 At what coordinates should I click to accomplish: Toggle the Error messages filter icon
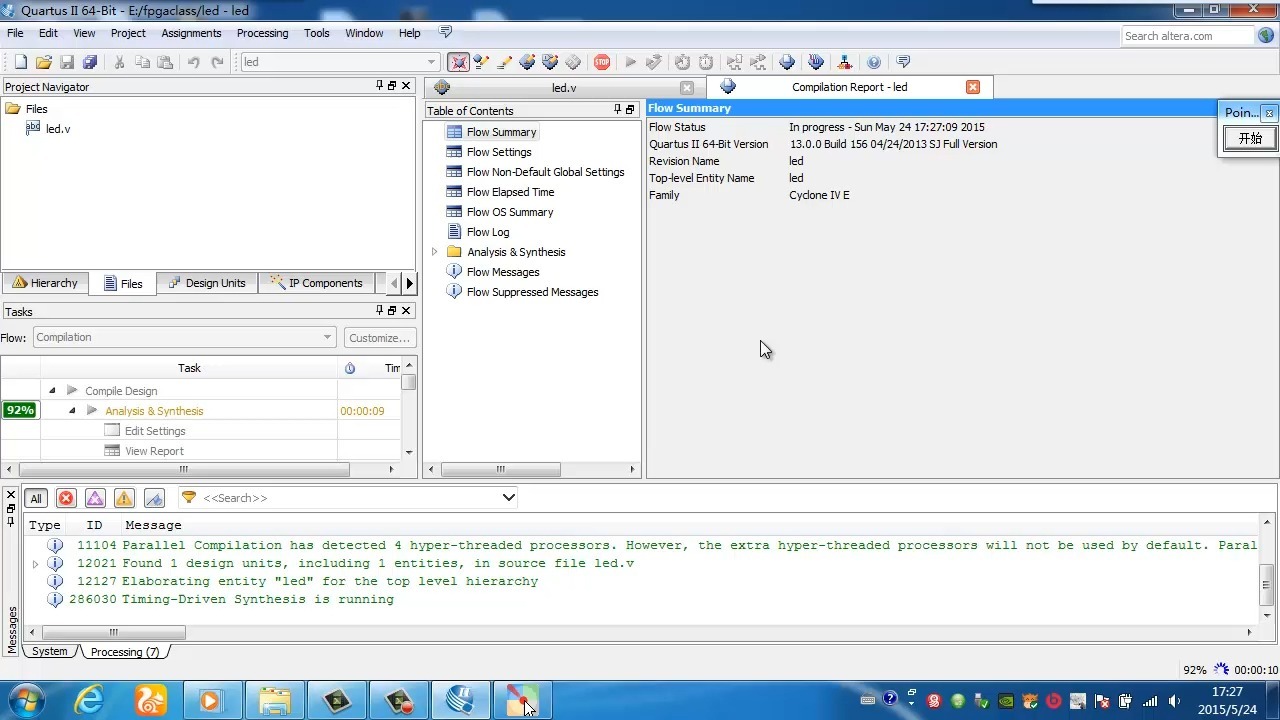(66, 498)
